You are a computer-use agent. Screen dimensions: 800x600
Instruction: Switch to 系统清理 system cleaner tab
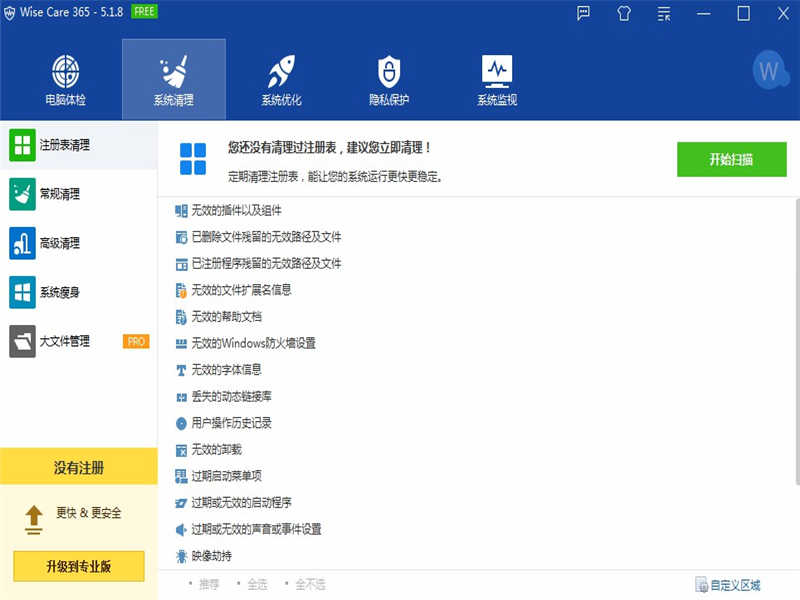173,80
